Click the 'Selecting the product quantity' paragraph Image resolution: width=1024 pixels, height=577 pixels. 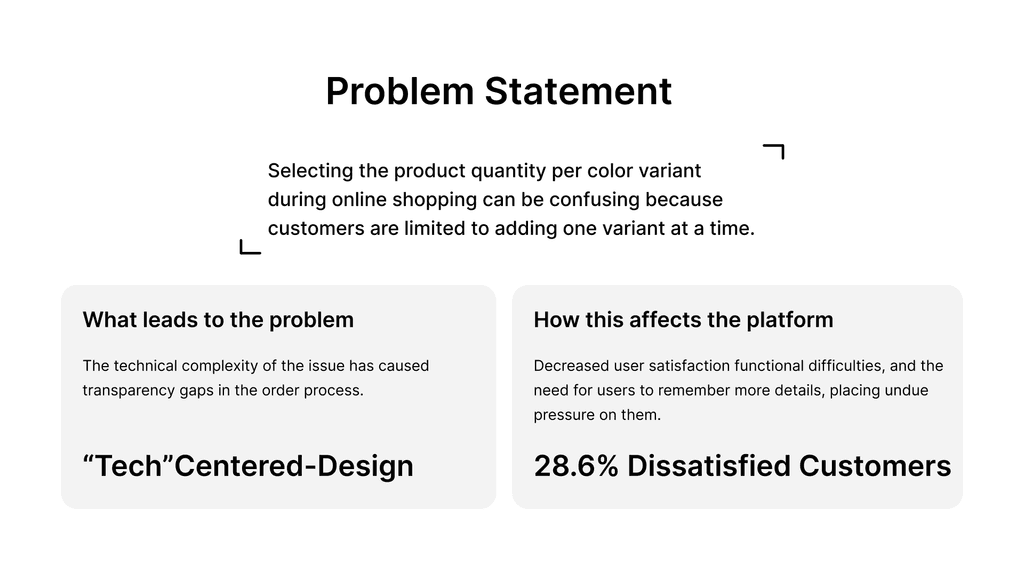coord(511,199)
